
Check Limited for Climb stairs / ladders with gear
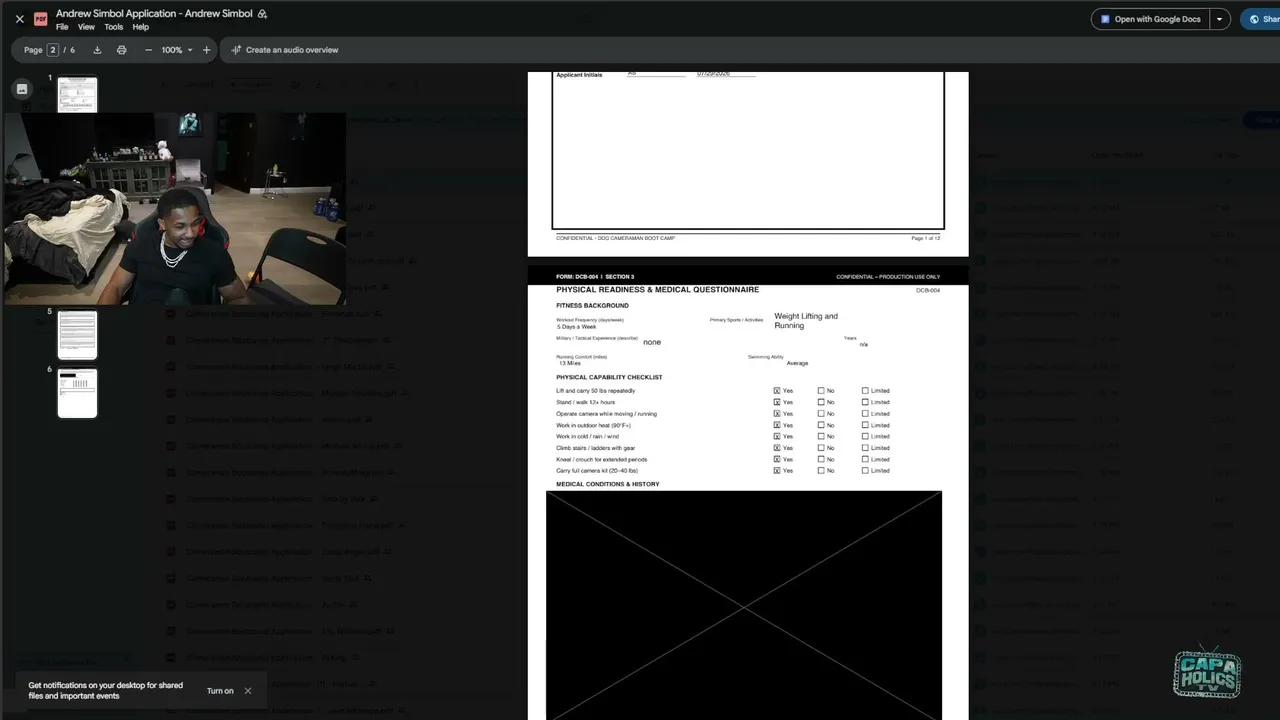pos(865,448)
